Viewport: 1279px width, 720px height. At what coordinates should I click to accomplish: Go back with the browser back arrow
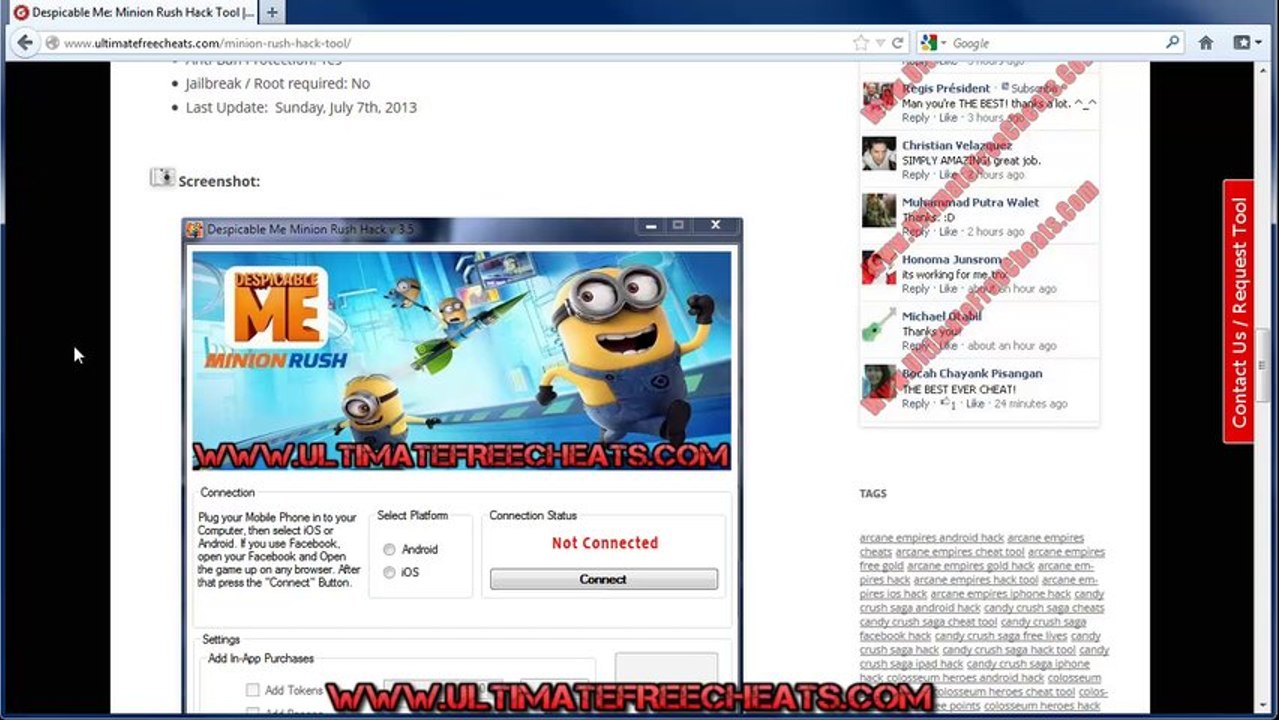coord(24,43)
